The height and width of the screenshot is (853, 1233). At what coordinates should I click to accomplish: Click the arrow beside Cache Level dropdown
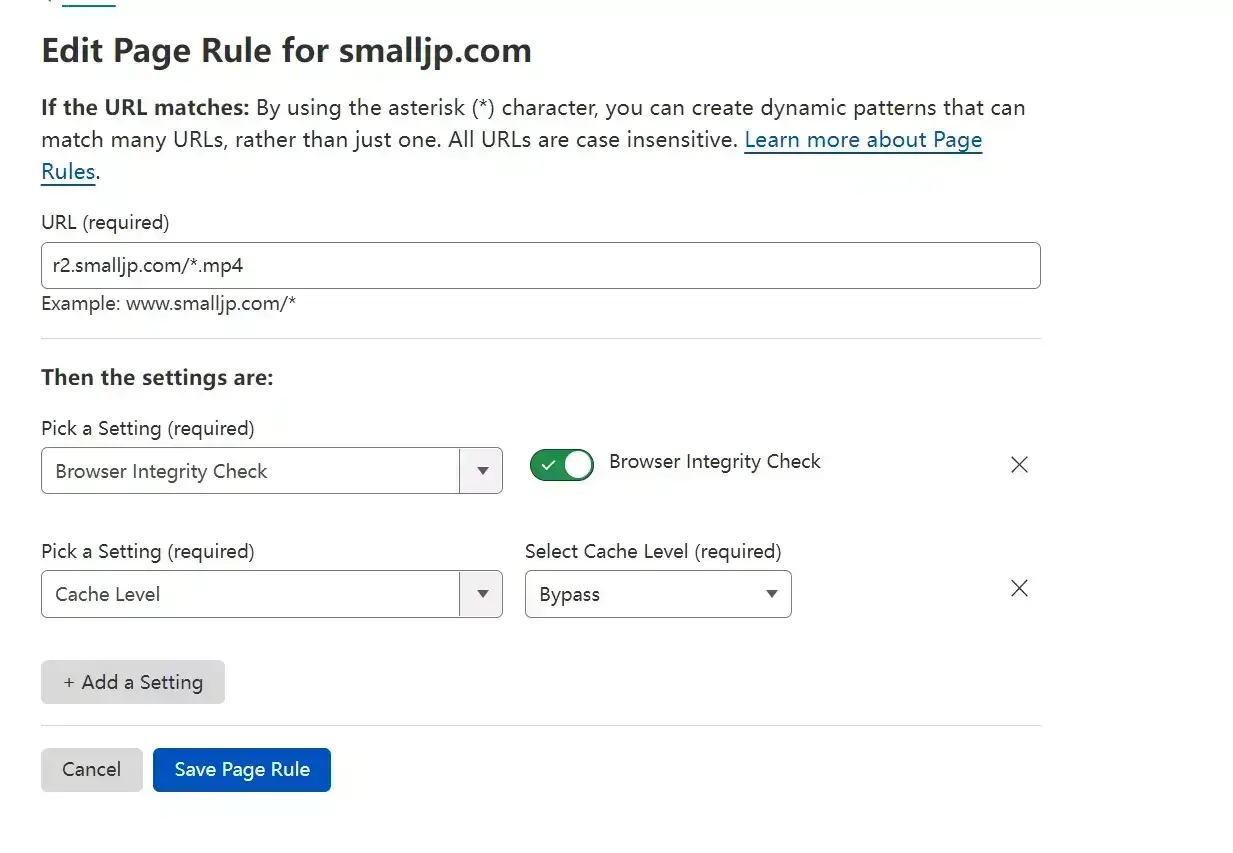click(482, 594)
